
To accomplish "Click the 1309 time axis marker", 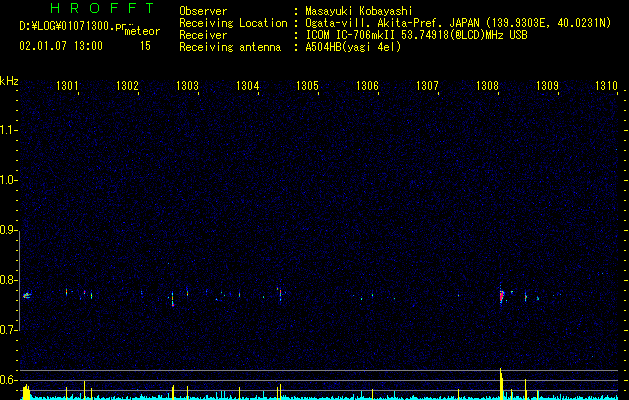I will pyautogui.click(x=548, y=85).
